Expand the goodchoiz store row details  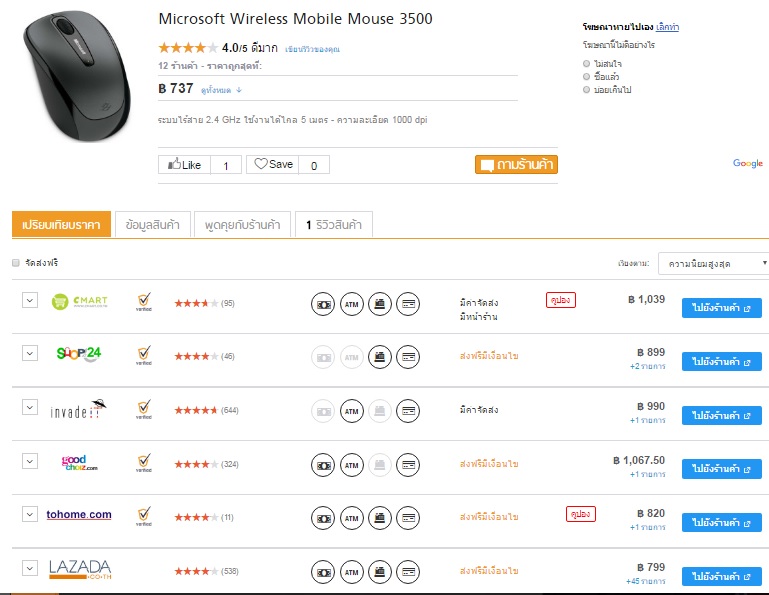pyautogui.click(x=30, y=461)
